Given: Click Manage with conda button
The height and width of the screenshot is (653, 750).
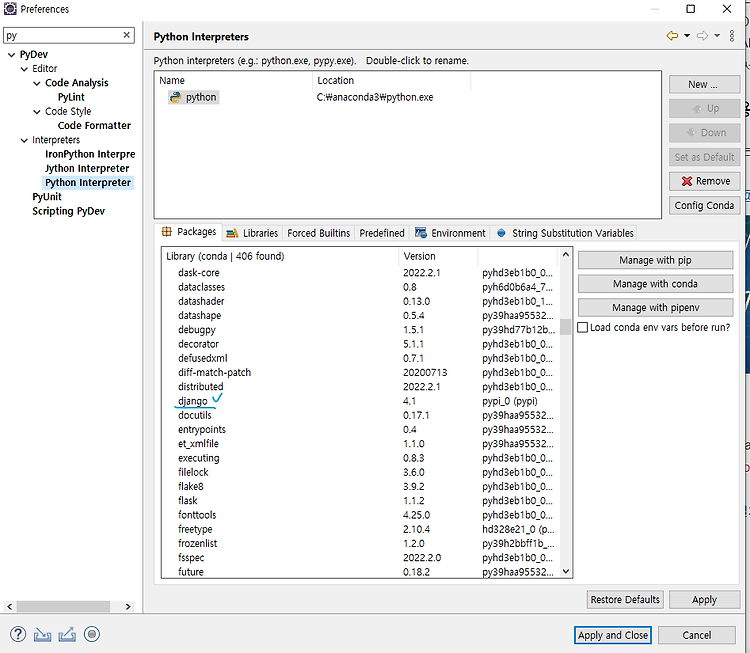Looking at the screenshot, I should click(x=655, y=284).
